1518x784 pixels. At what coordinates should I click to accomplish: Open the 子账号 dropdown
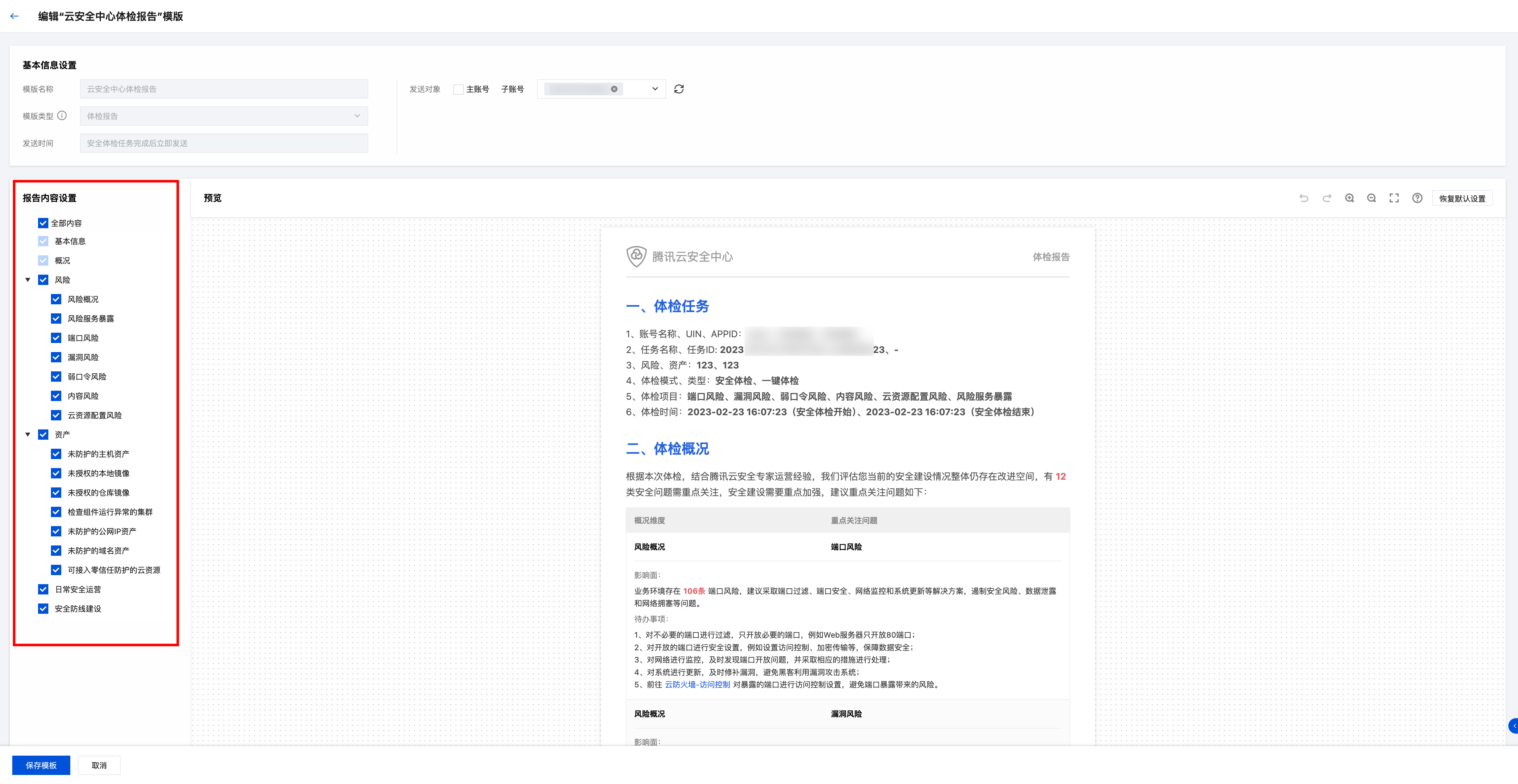point(655,89)
